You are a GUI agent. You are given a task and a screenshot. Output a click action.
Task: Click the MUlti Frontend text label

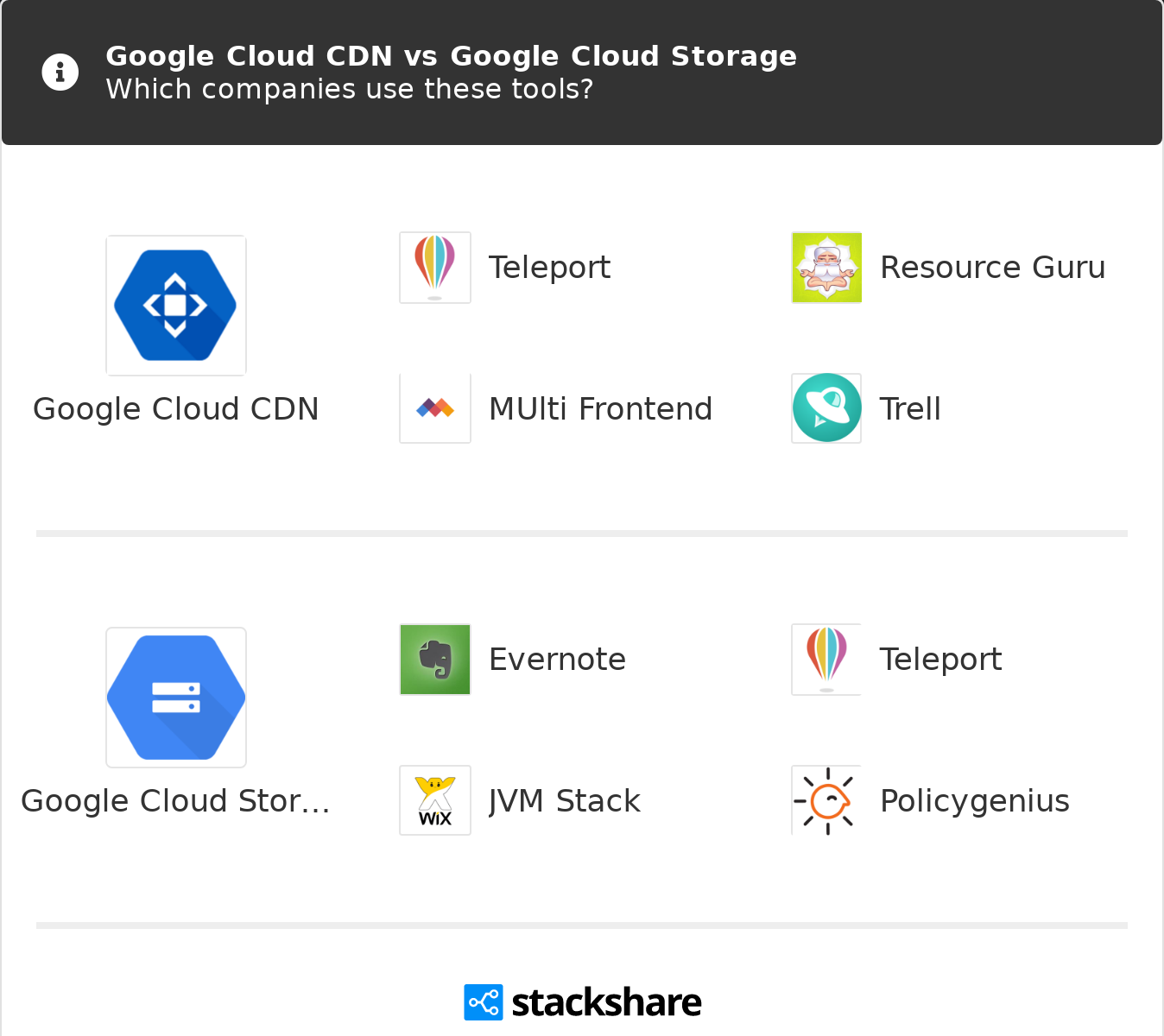pos(600,409)
